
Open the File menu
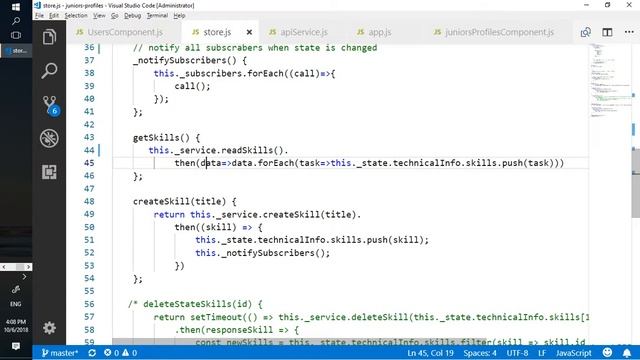tap(39, 16)
